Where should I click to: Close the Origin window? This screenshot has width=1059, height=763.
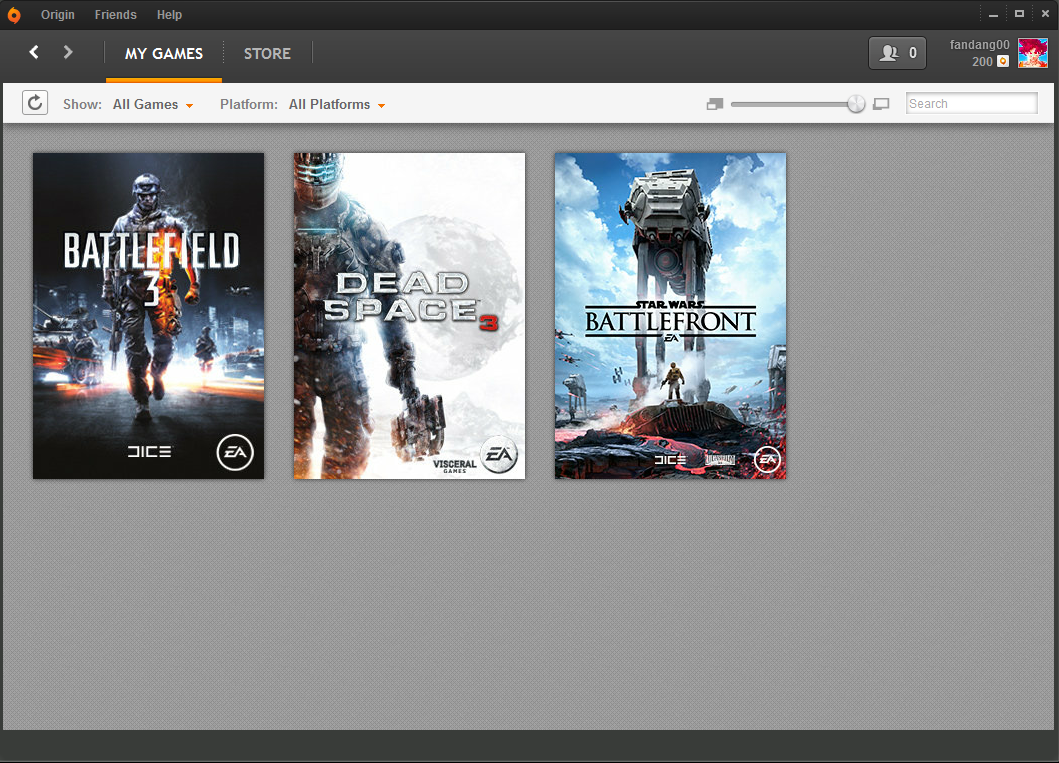(x=1045, y=14)
